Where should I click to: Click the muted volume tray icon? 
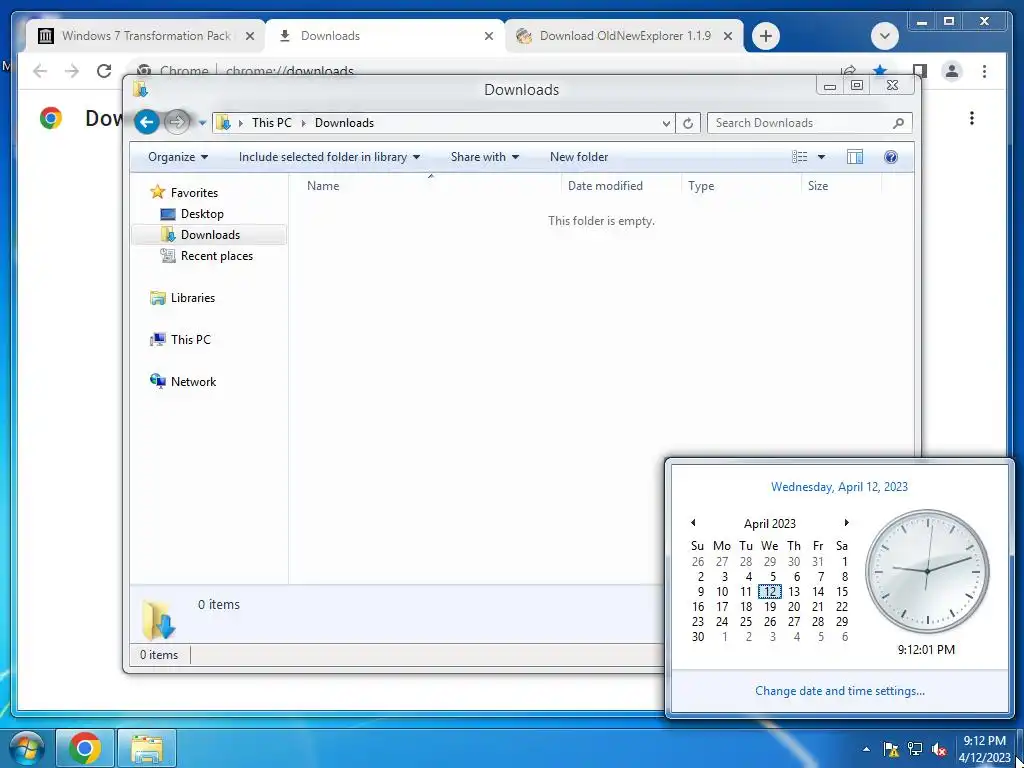[939, 749]
